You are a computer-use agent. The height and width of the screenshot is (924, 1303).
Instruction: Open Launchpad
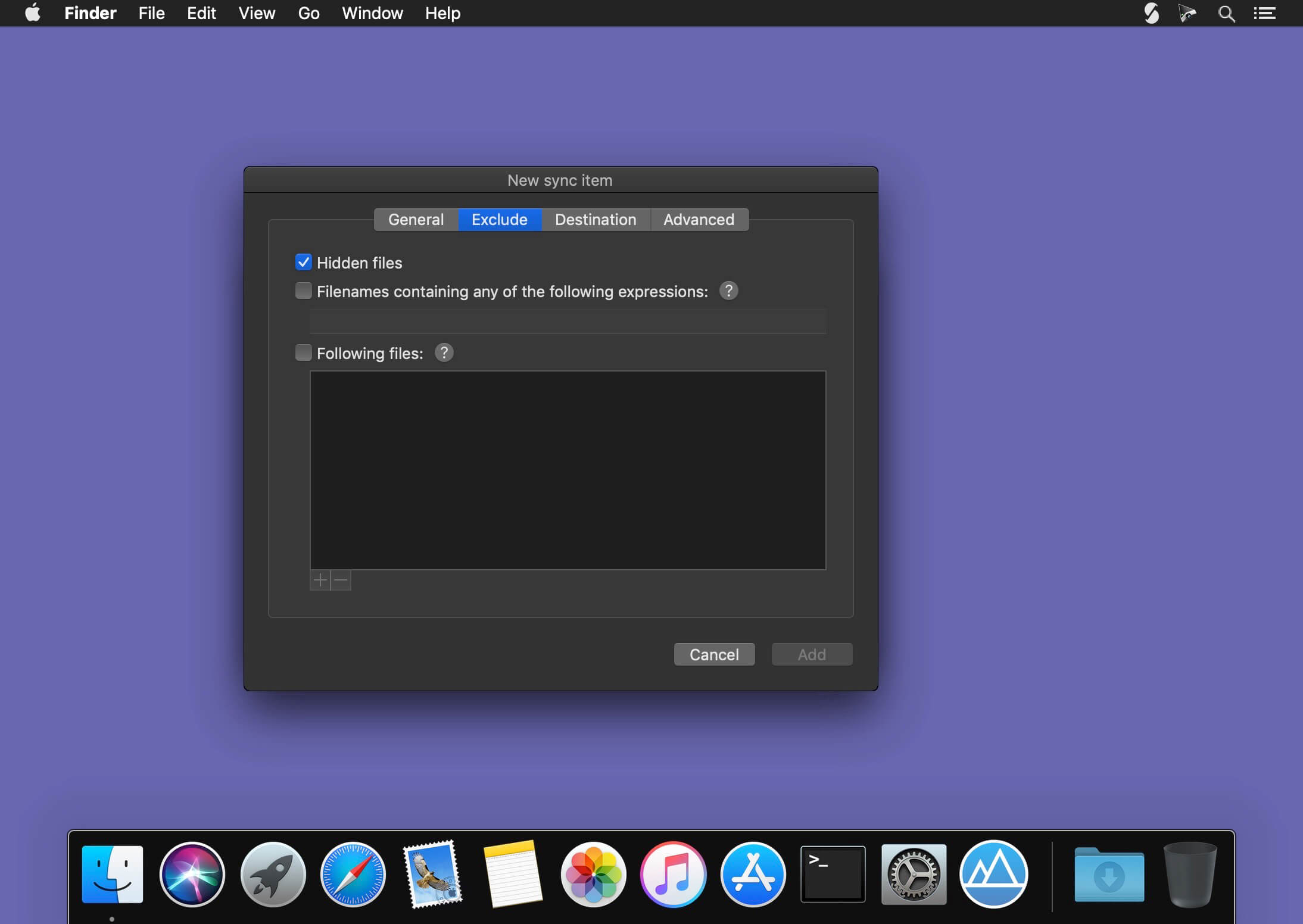coord(272,873)
